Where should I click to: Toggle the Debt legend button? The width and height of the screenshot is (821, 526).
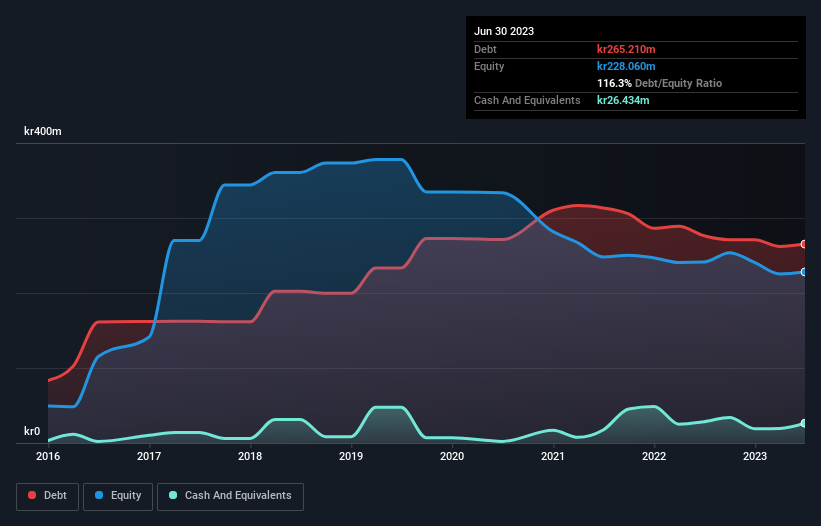(x=48, y=496)
